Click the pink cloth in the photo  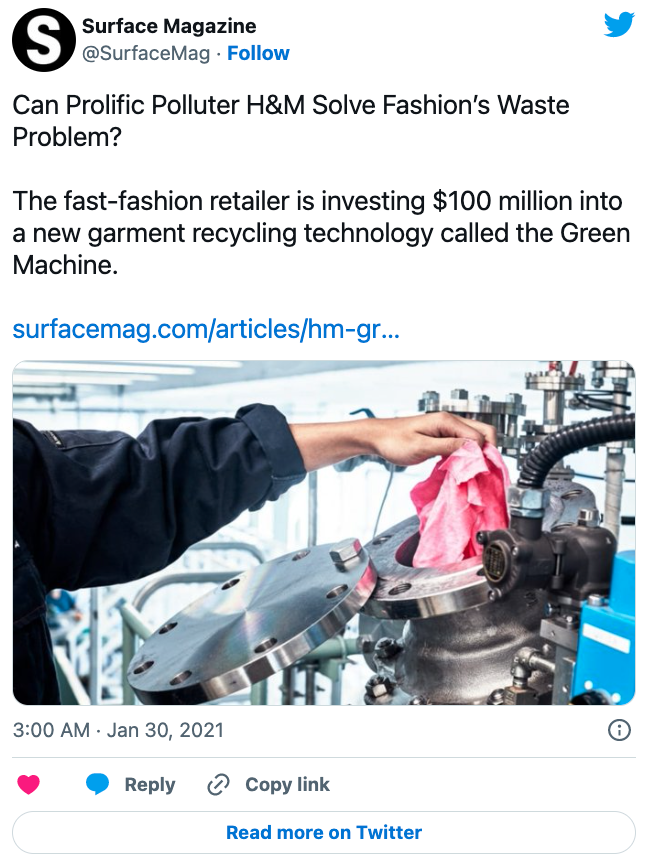click(x=461, y=504)
